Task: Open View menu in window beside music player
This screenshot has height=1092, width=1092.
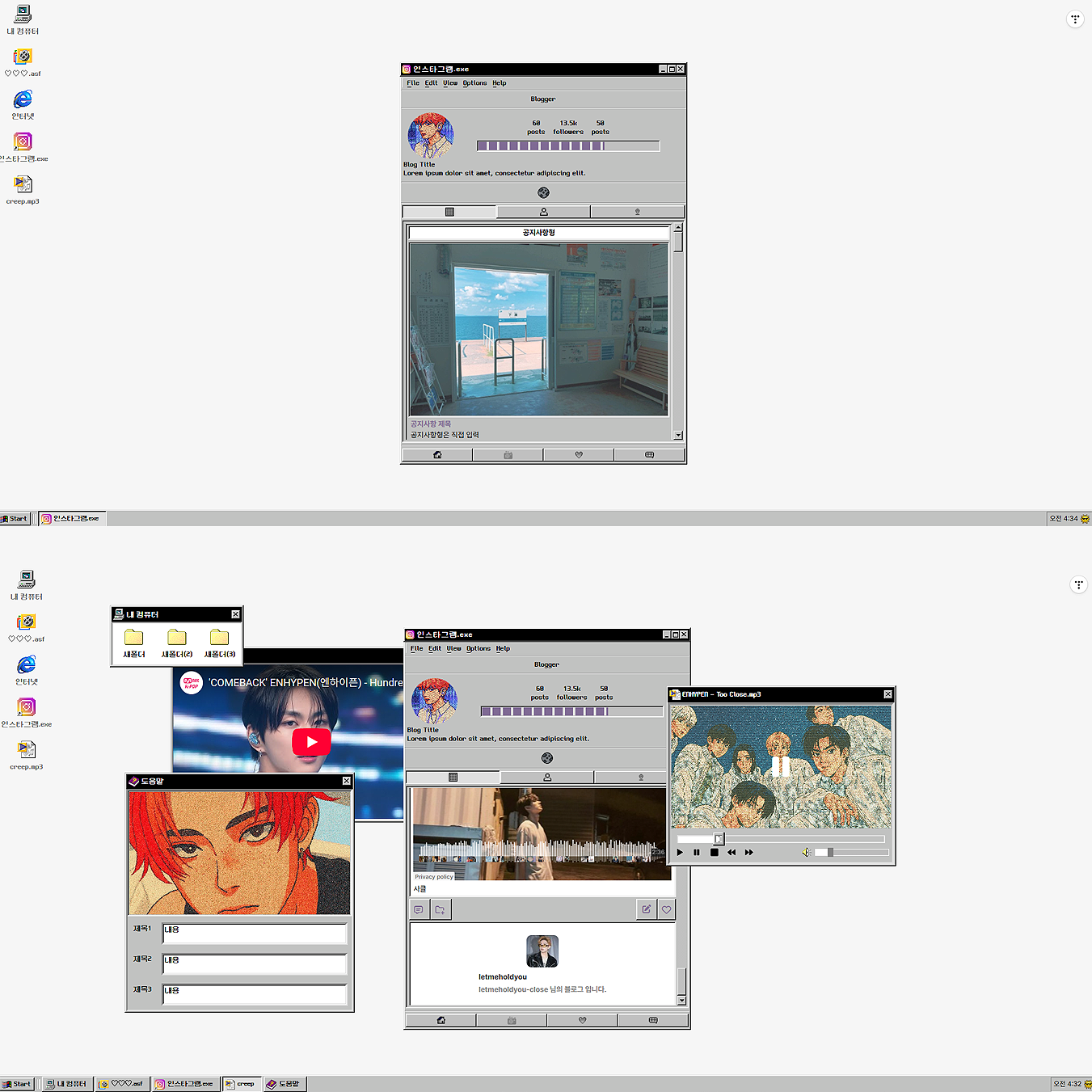Action: [x=454, y=648]
